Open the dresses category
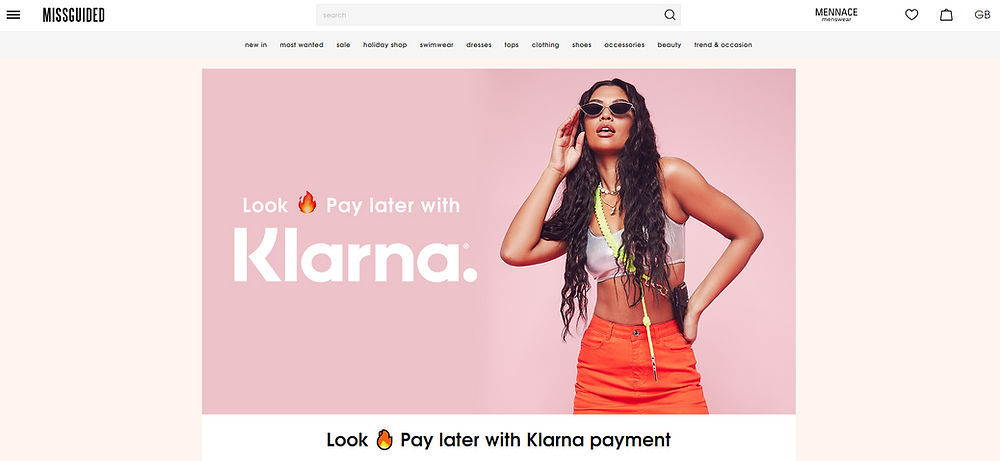 [x=478, y=45]
